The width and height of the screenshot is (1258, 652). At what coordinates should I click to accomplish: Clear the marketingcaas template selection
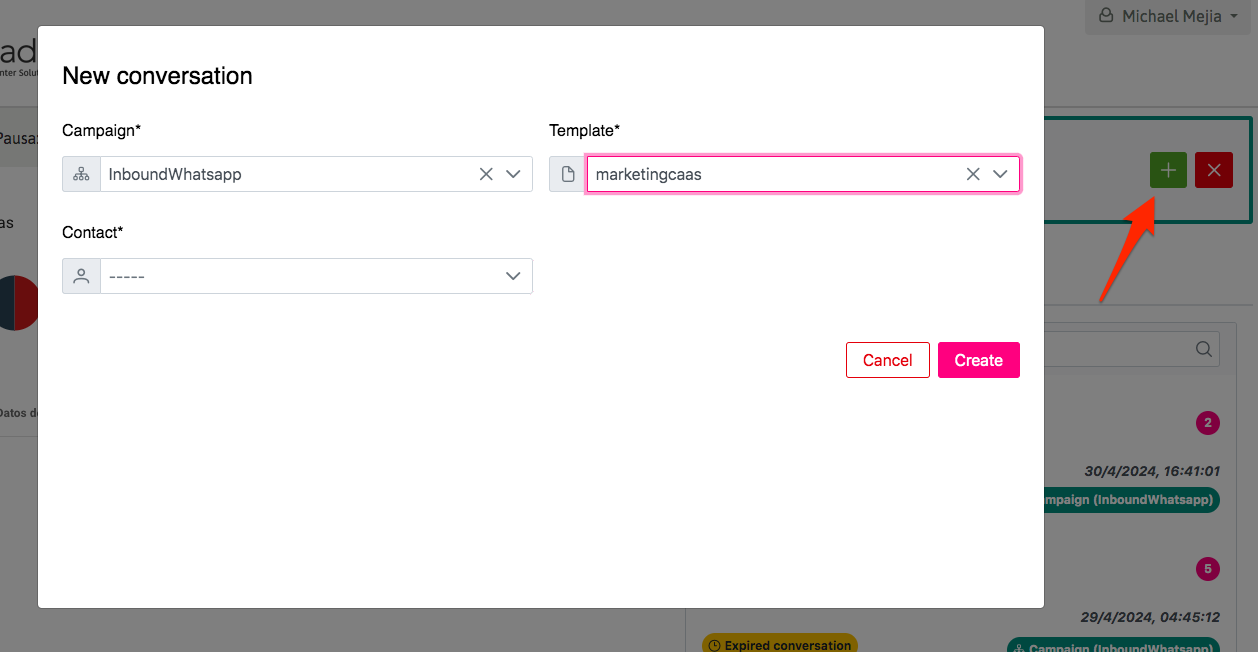[x=973, y=174]
